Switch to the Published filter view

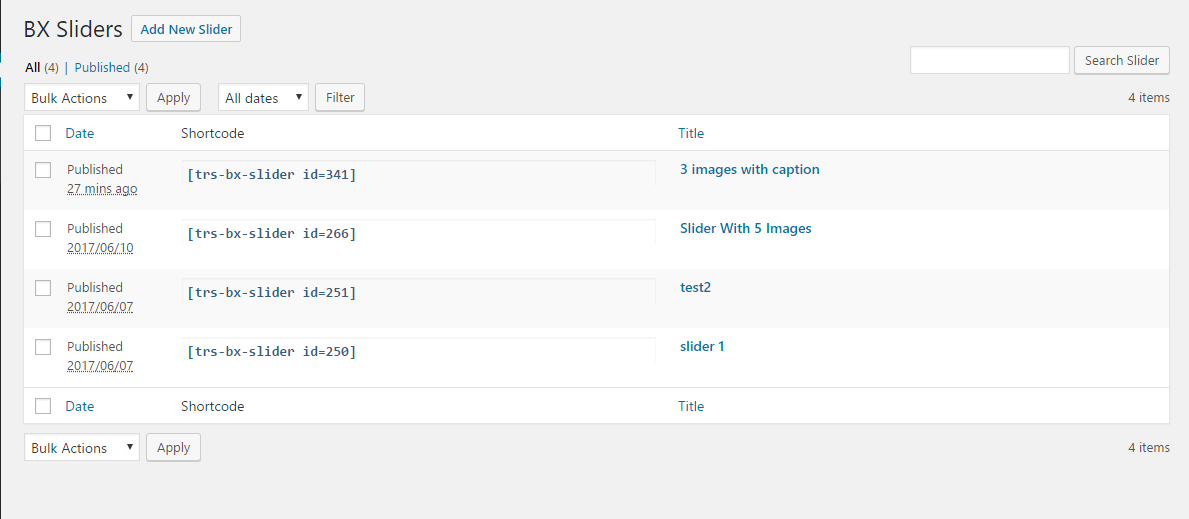102,68
